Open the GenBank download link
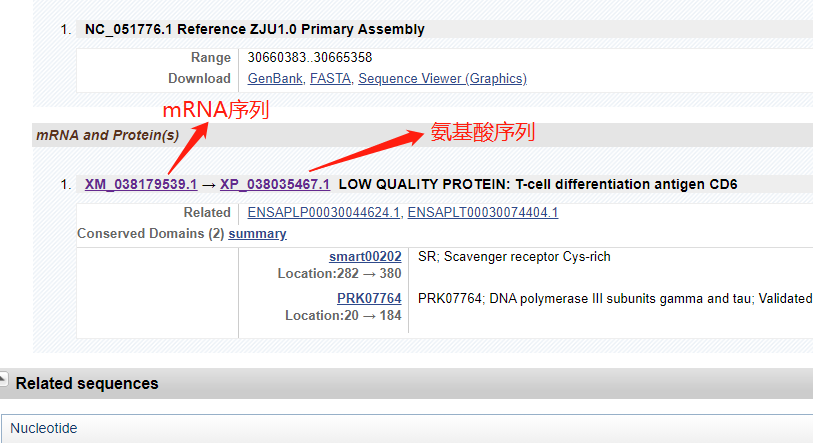Screen dimensions: 813x443 pyautogui.click(x=274, y=78)
